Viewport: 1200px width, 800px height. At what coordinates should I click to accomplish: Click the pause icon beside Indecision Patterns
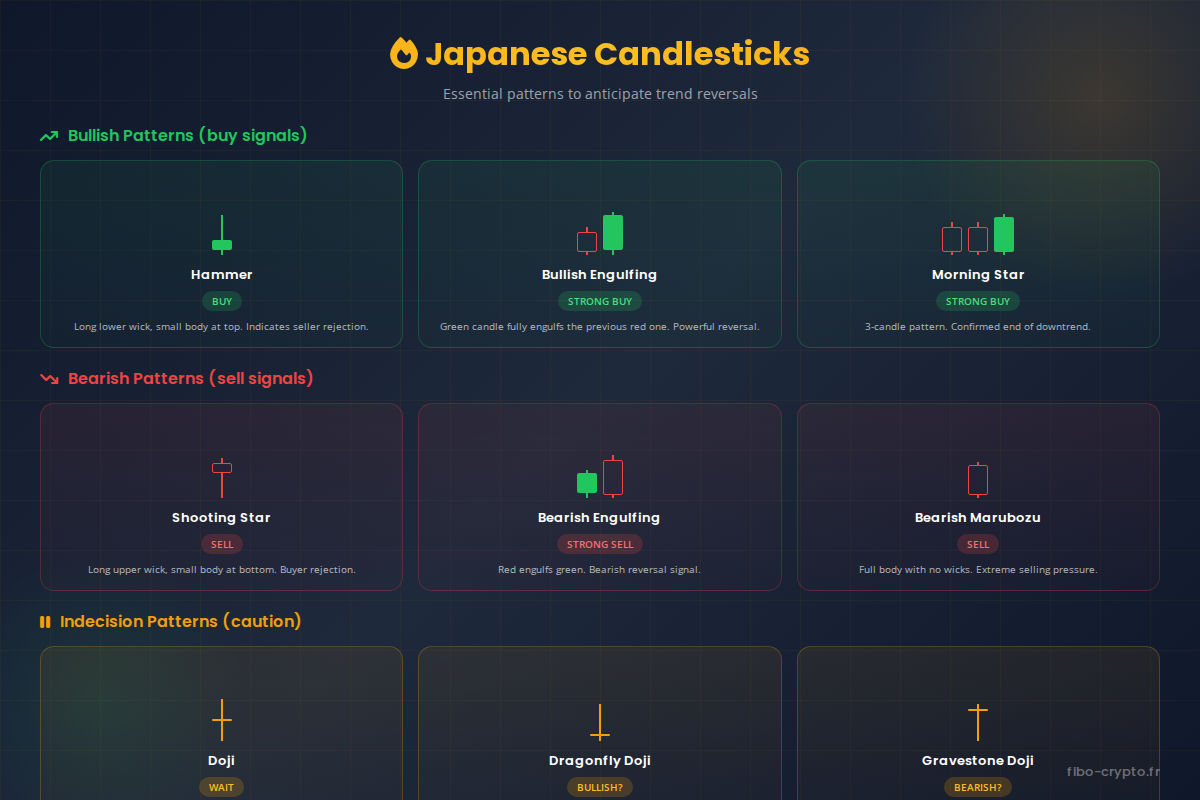pos(45,621)
